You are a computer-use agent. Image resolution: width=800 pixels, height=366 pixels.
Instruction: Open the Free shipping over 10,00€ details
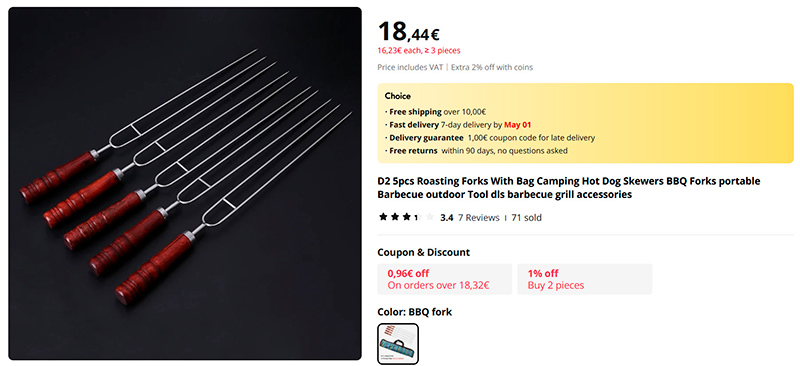[435, 112]
